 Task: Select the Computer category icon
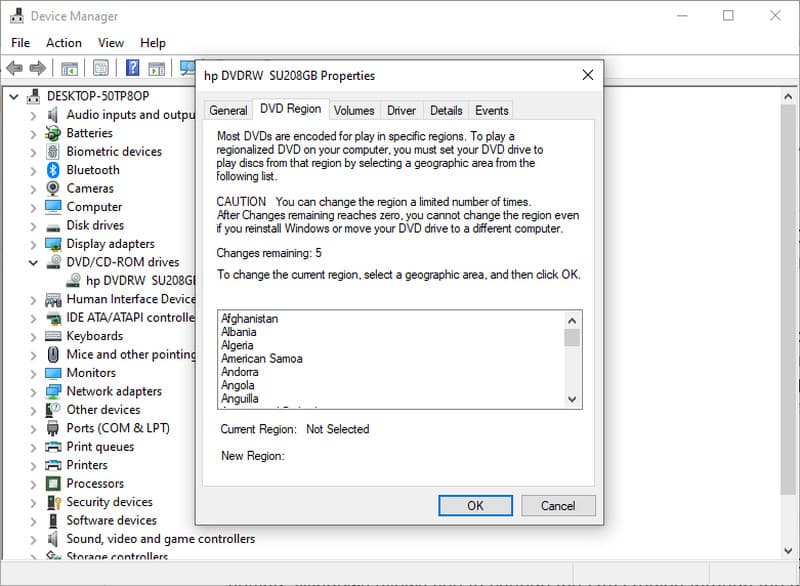(53, 207)
